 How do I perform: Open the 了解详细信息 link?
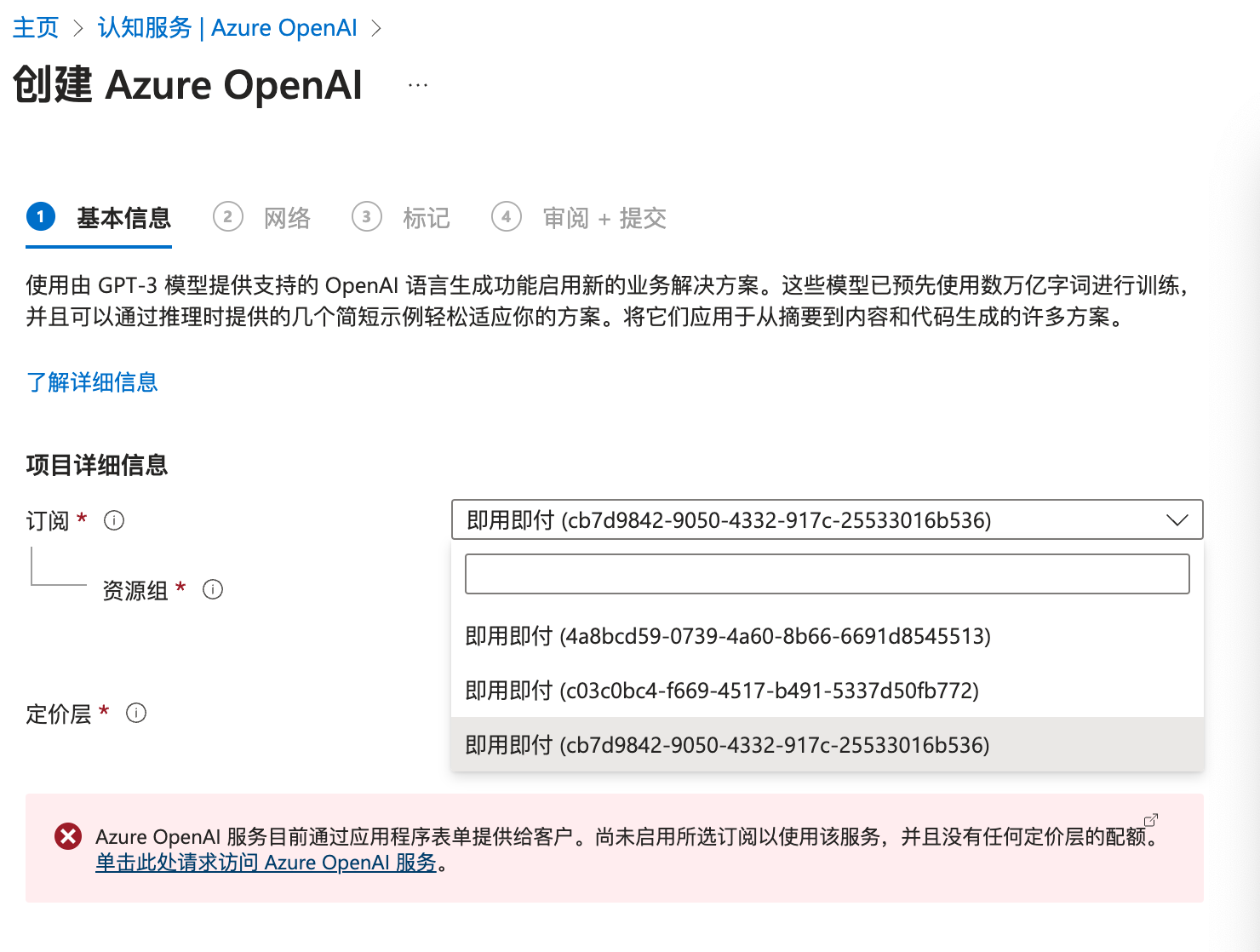point(92,382)
